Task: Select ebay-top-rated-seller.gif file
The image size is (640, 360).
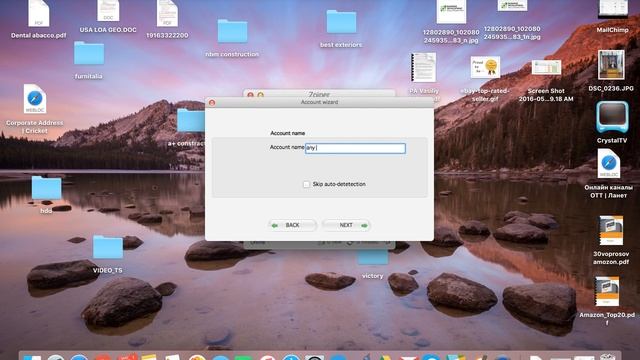Action: point(485,67)
